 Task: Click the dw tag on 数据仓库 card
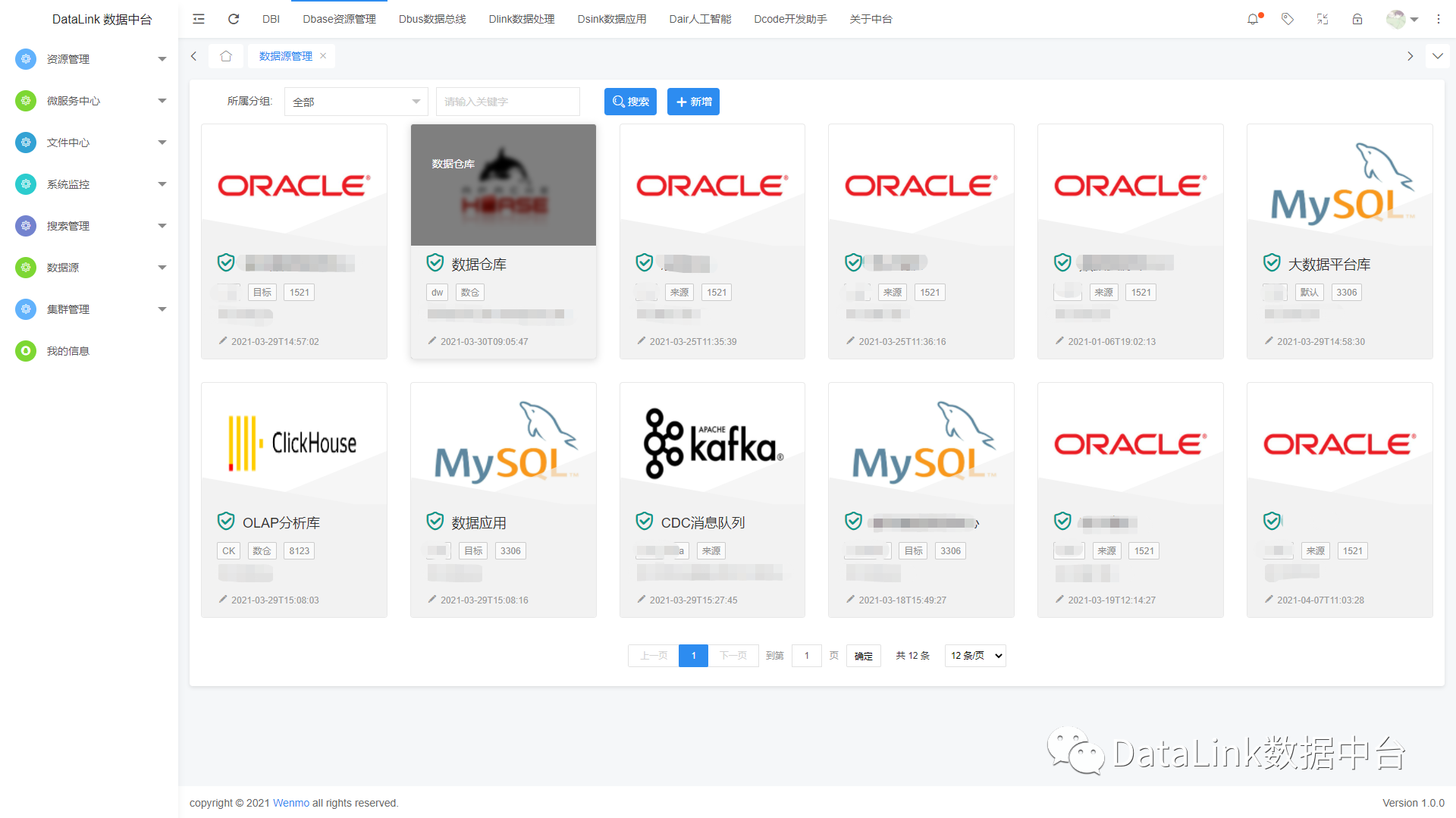pos(438,293)
